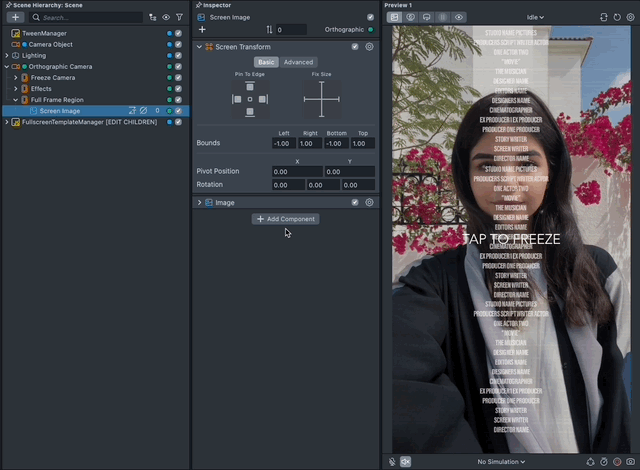Click the muted microphone icon in Preview

coord(393,461)
